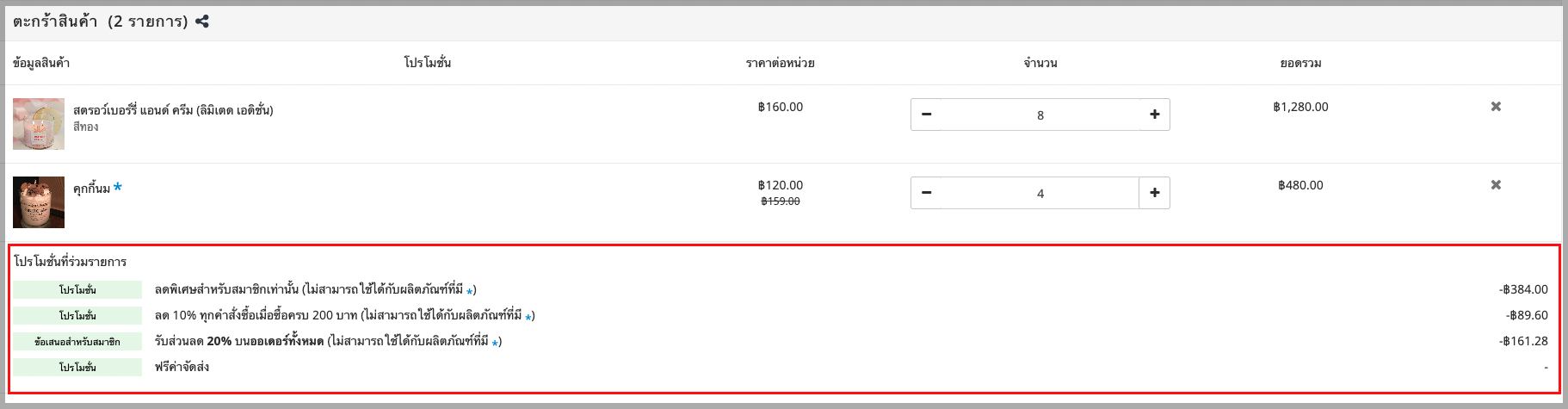
Task: Open the คุกกี้นม product link
Action: (x=92, y=189)
